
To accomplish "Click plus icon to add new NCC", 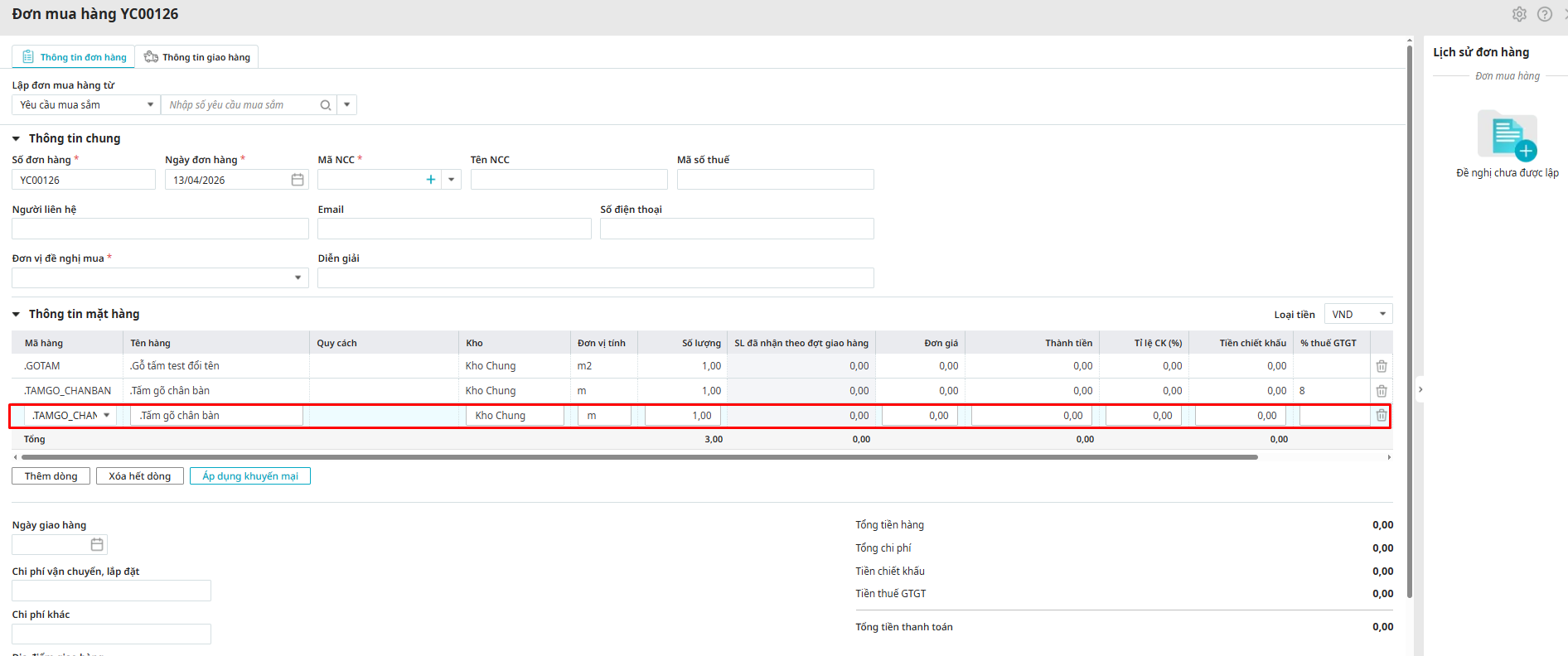I will [431, 180].
